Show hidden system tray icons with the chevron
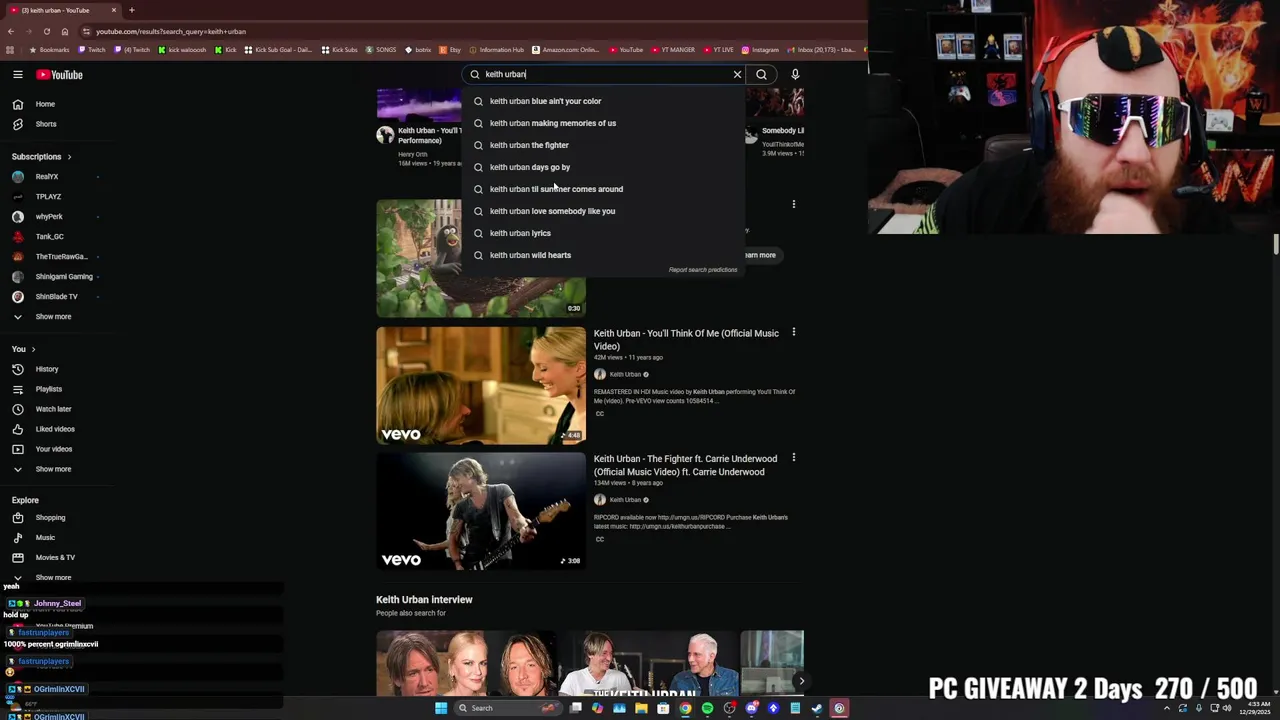The image size is (1280, 720). [1166, 708]
